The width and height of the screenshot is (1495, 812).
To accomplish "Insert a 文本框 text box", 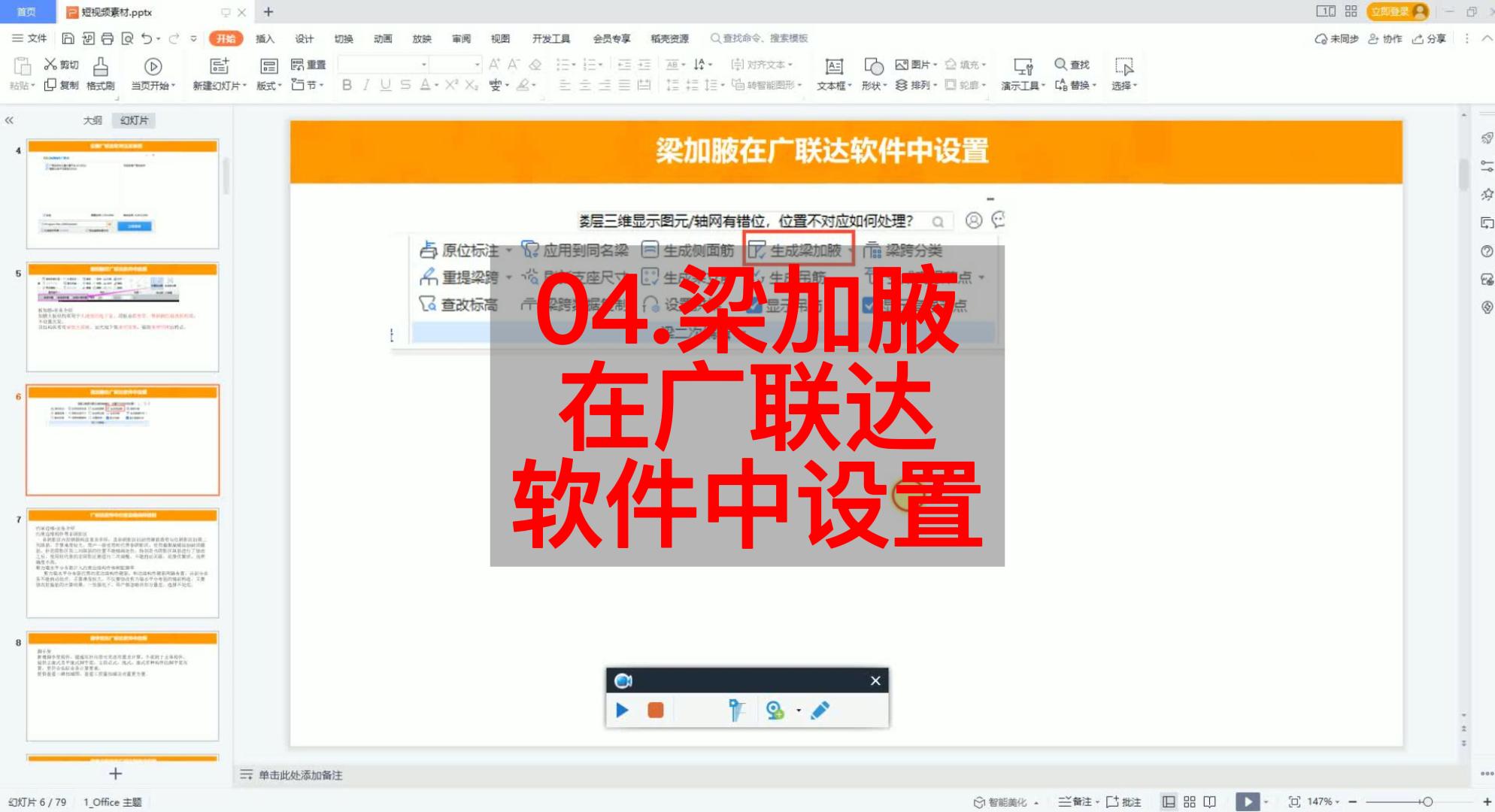I will 834,74.
